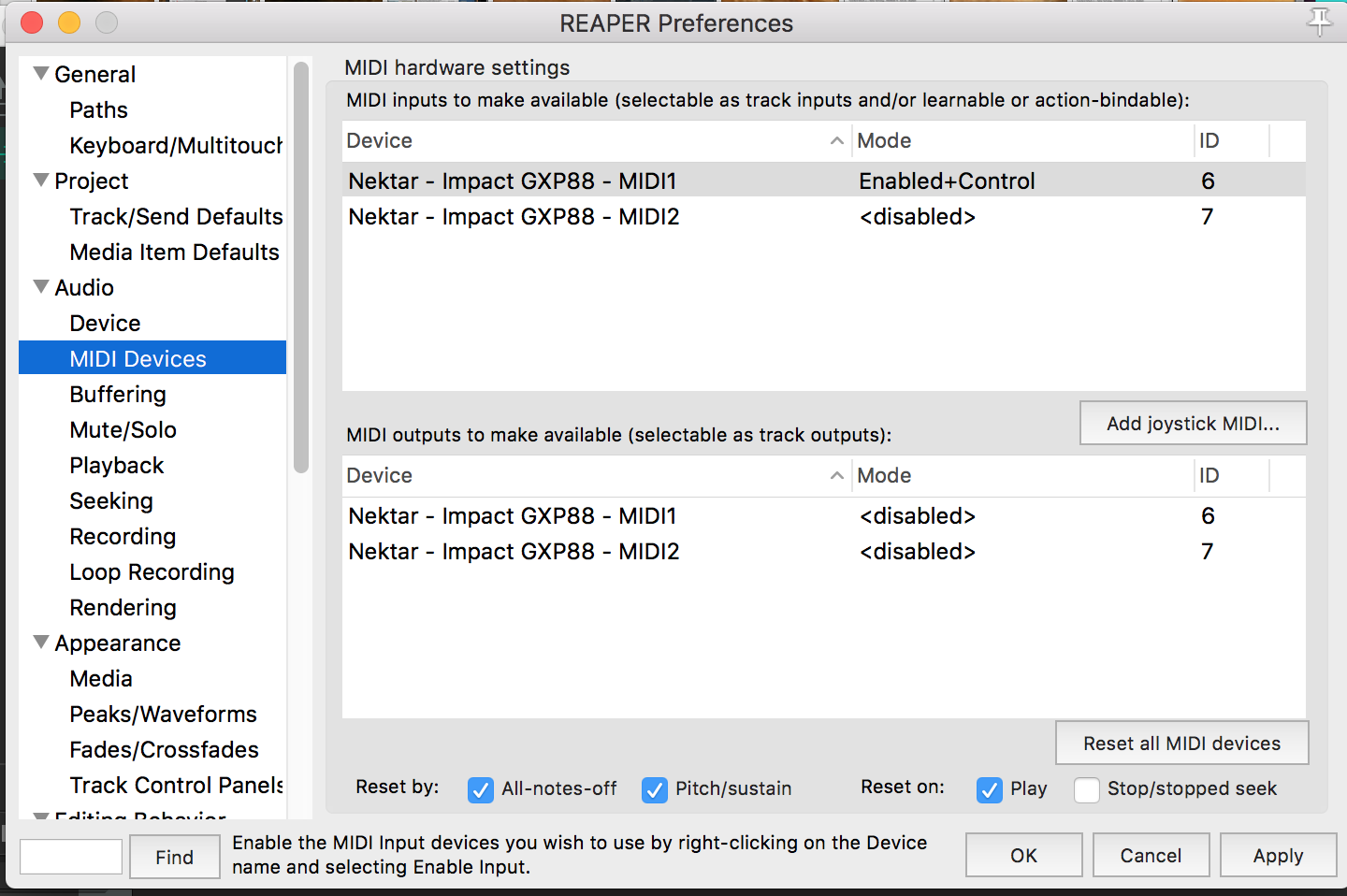The height and width of the screenshot is (896, 1347).
Task: Click the search input field next to Find
Action: [70, 856]
